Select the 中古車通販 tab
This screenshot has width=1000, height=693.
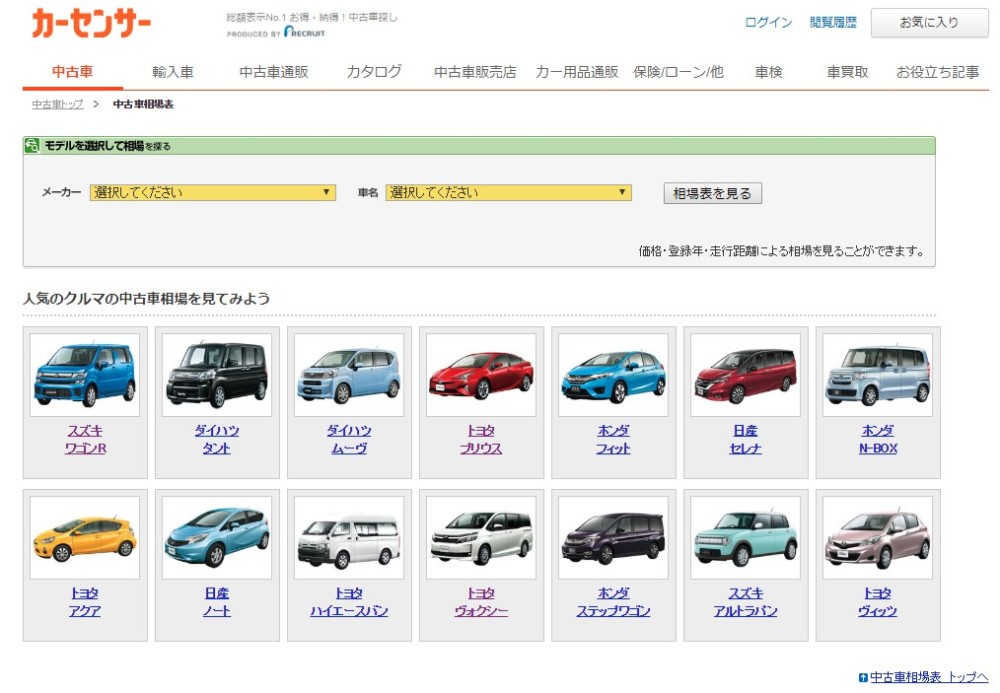click(x=274, y=72)
